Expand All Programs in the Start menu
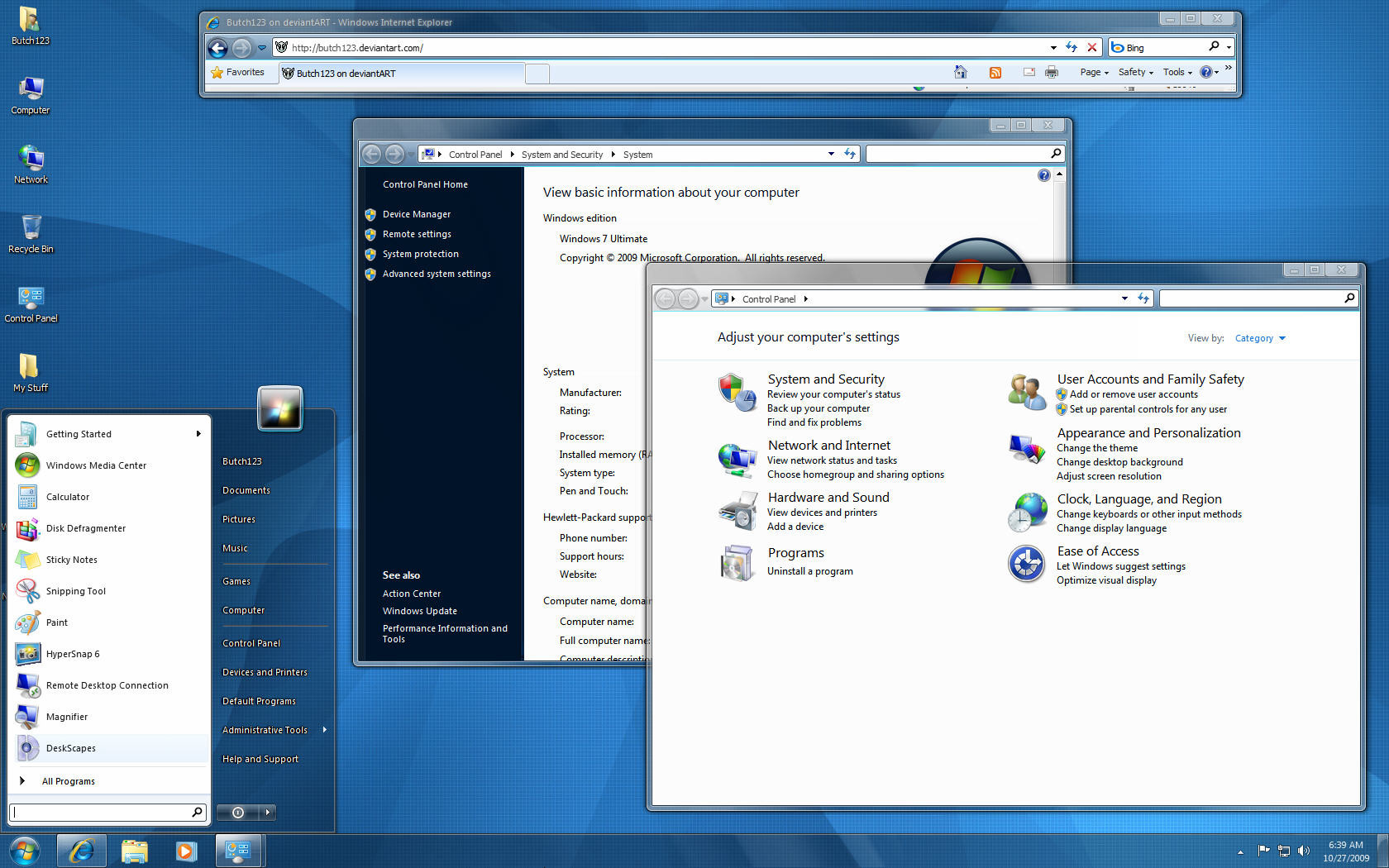 click(x=69, y=781)
